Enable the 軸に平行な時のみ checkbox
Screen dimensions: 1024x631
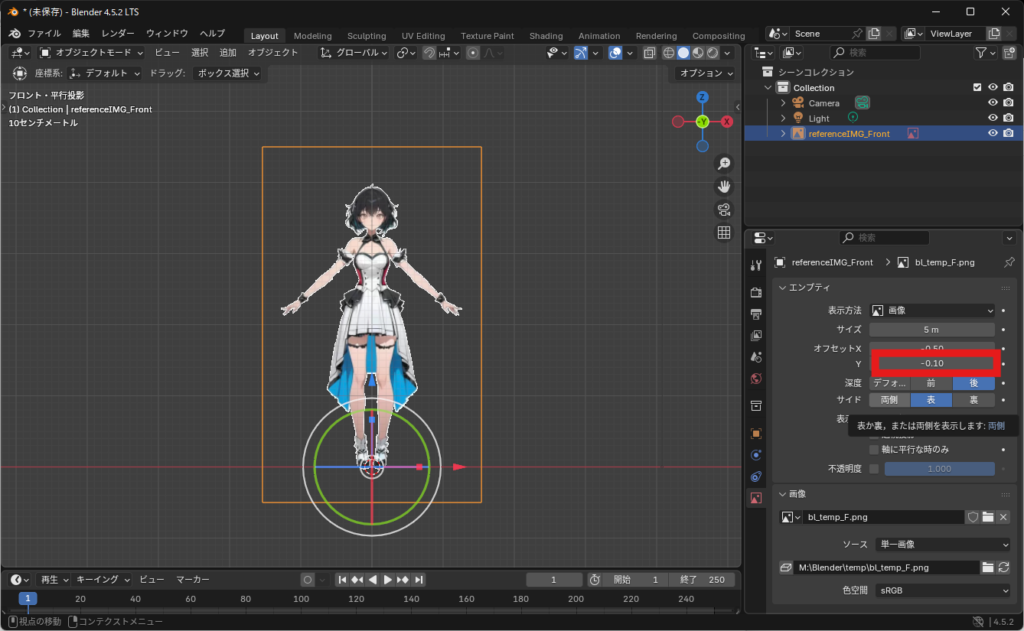[x=874, y=450]
